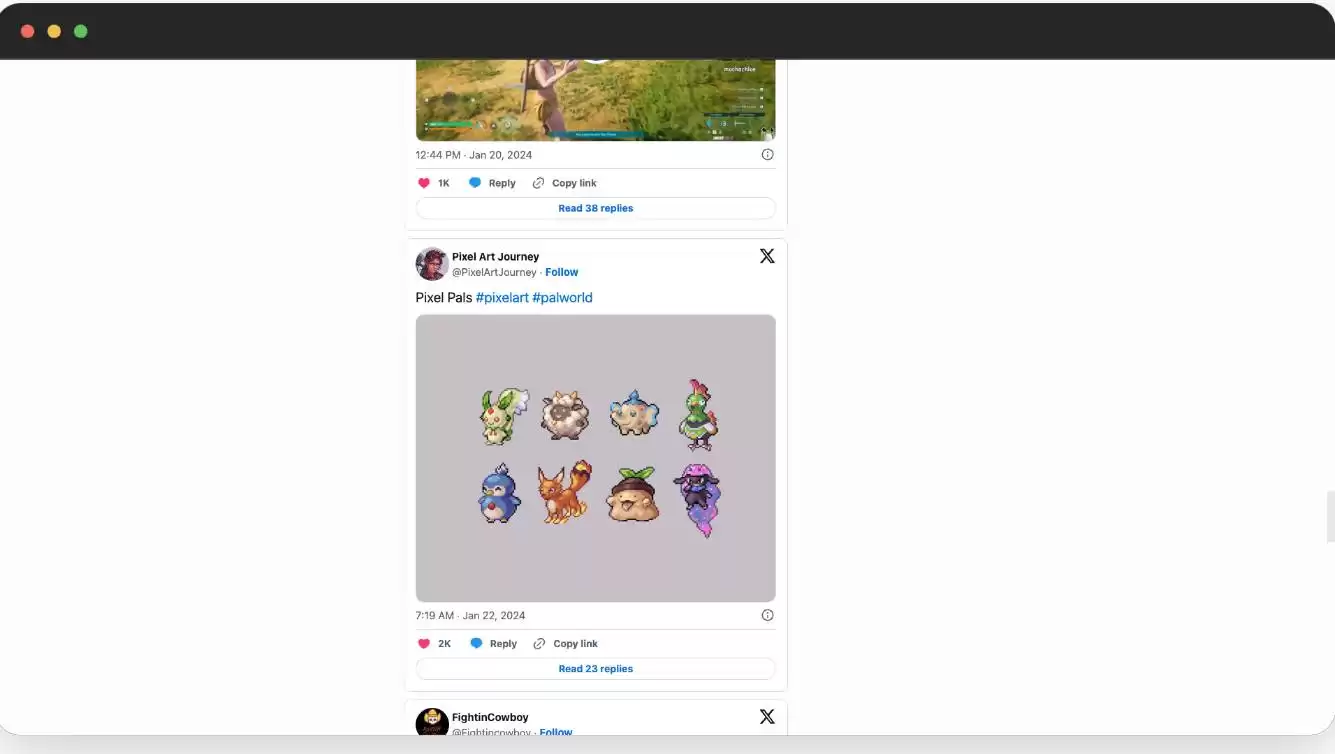Screen dimensions: 1335x754
Task: Click the "Pixel Pals" tweet text
Action: tap(444, 298)
